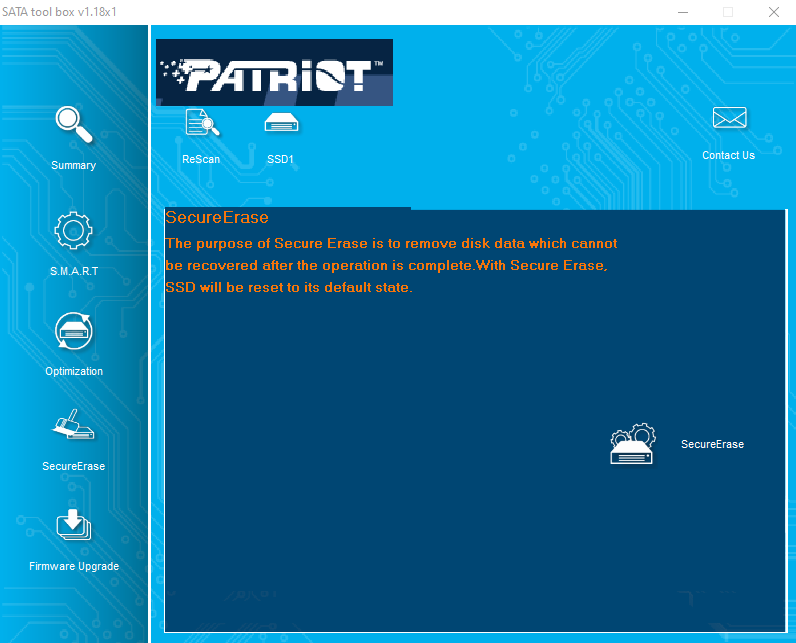Click the Contact Us label
The height and width of the screenshot is (643, 796).
728,155
